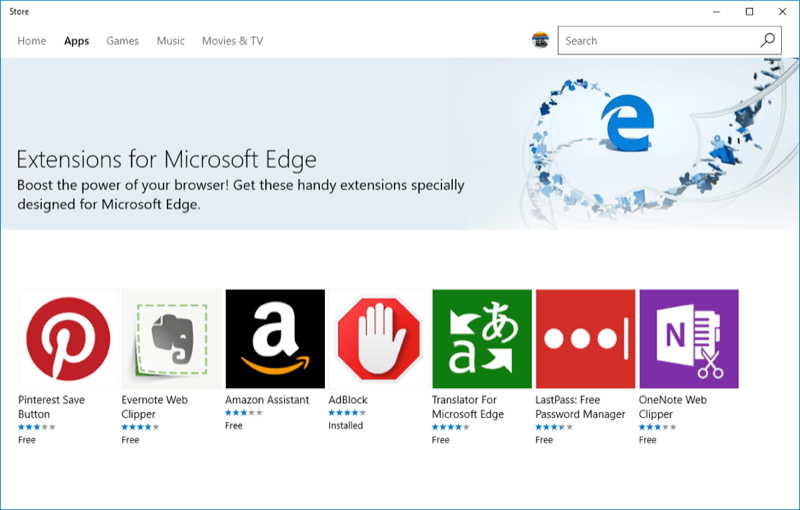Click the "Extensions for Microsoft Edge" banner heading
800x510 pixels.
(166, 160)
